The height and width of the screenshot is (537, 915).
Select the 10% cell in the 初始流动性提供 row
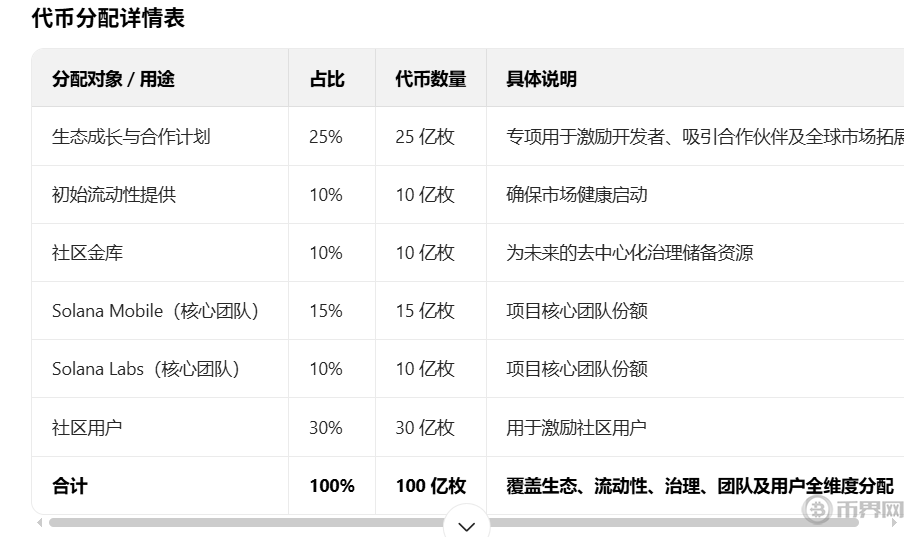click(326, 194)
